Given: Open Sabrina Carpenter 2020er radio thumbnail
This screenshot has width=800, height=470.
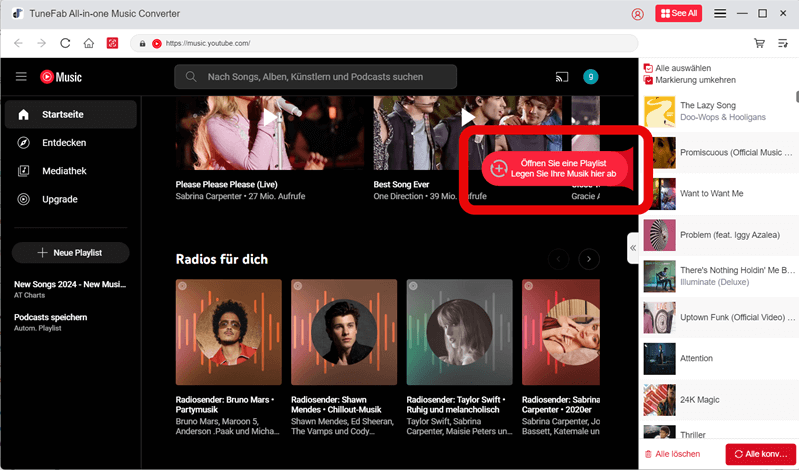Looking at the screenshot, I should [x=561, y=332].
